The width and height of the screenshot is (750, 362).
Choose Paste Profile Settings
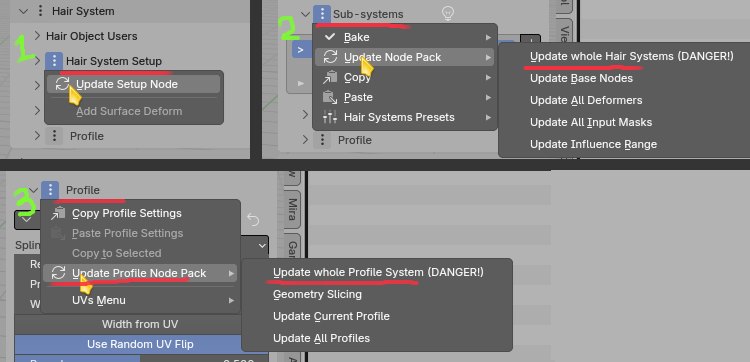pyautogui.click(x=140, y=233)
